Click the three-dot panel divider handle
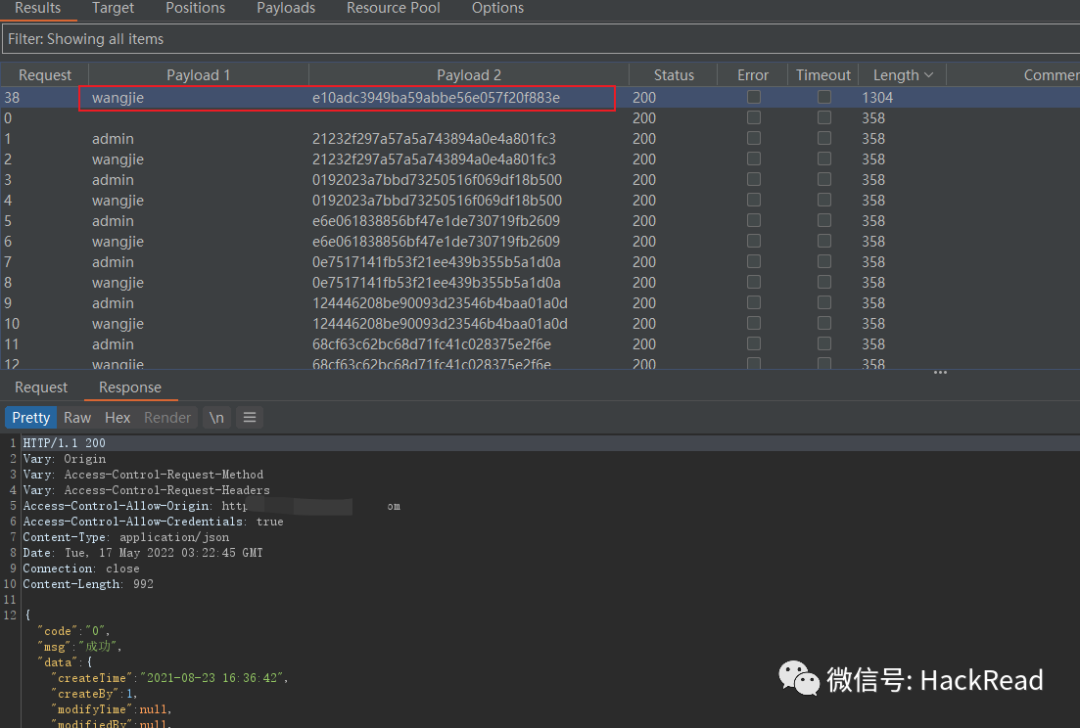The width and height of the screenshot is (1080, 728). [940, 373]
